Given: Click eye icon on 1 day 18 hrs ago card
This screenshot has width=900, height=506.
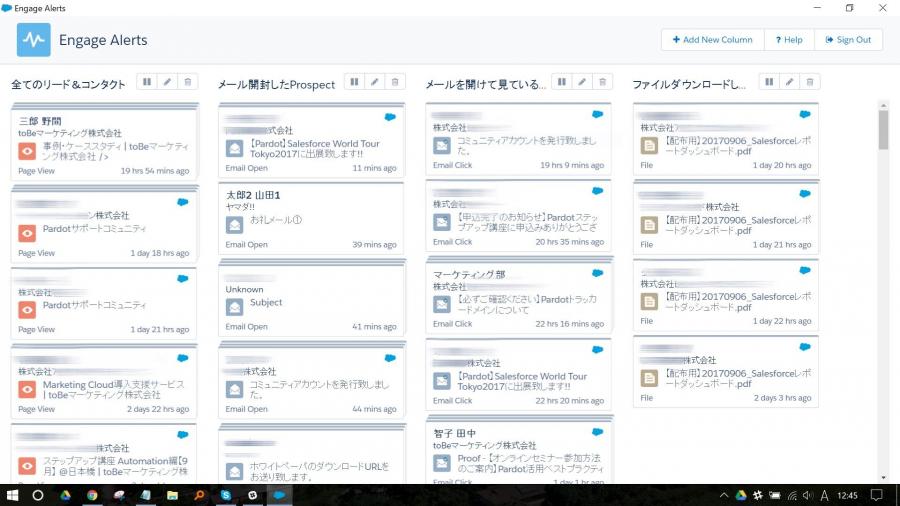Looking at the screenshot, I should coord(27,233).
